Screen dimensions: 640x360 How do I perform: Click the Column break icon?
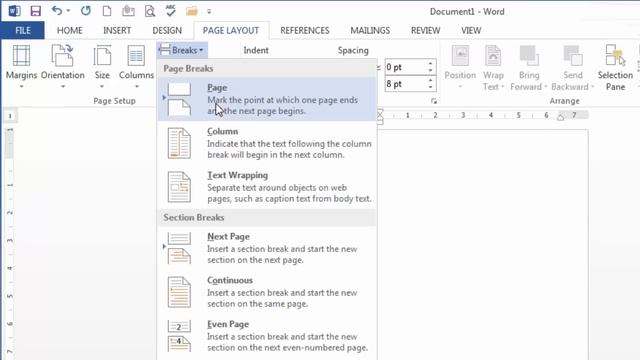click(x=179, y=143)
